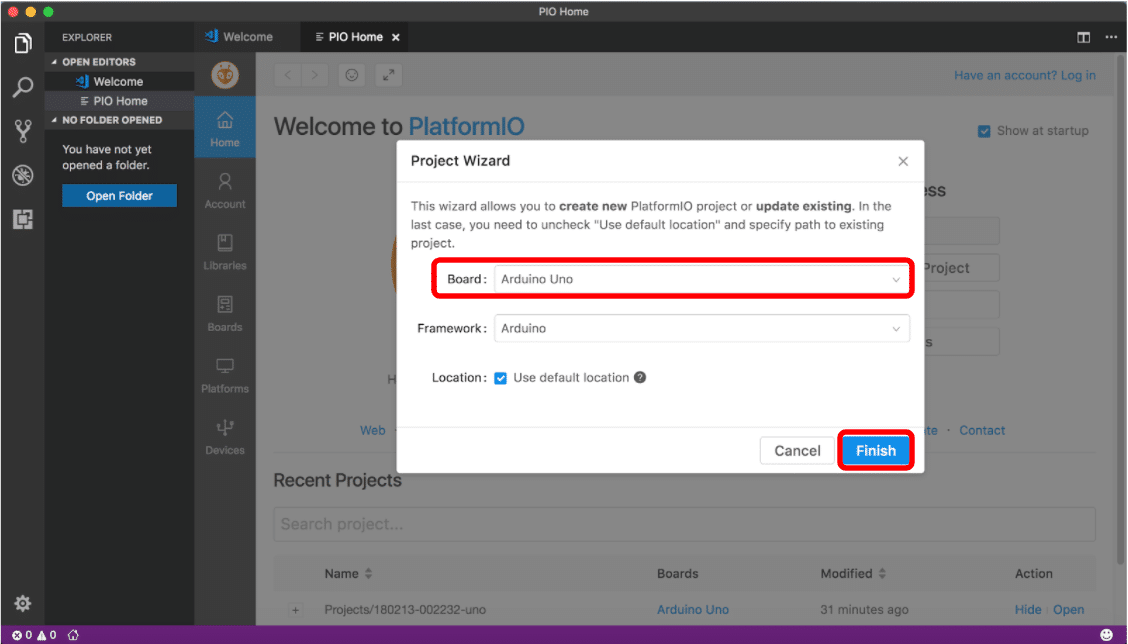The height and width of the screenshot is (644, 1128).
Task: Toggle the Show at startup checkbox
Action: [x=983, y=131]
